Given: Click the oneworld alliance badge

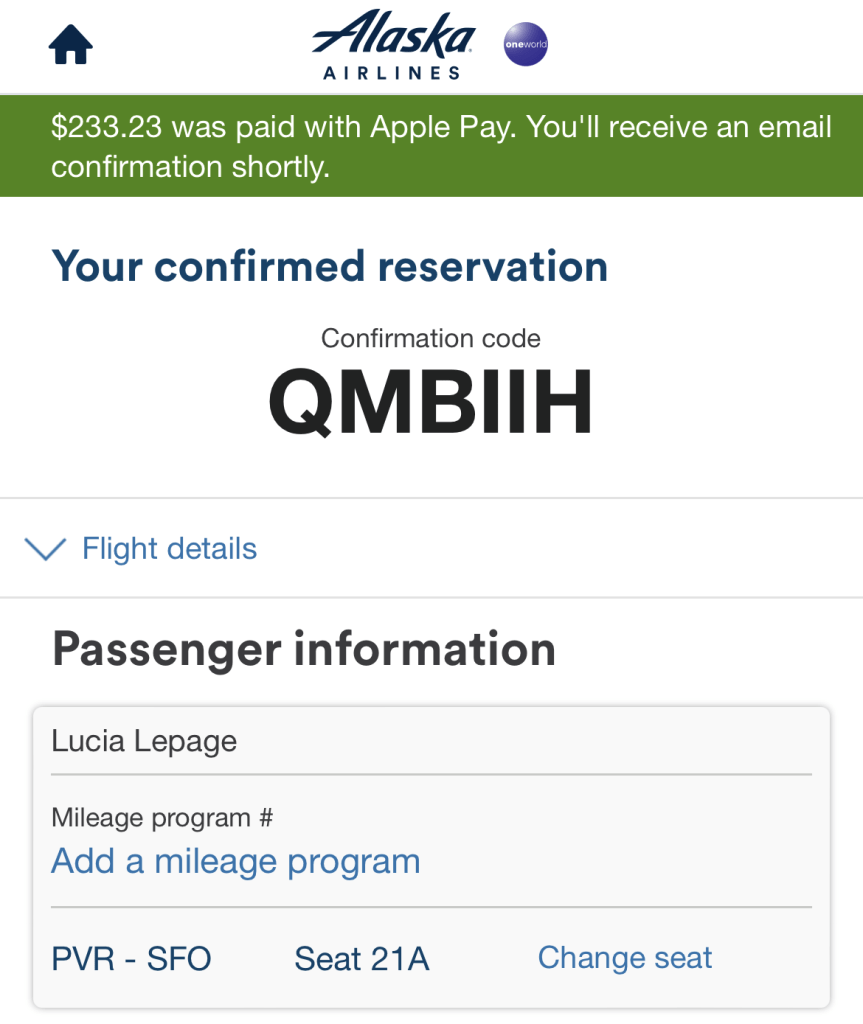Looking at the screenshot, I should [525, 45].
